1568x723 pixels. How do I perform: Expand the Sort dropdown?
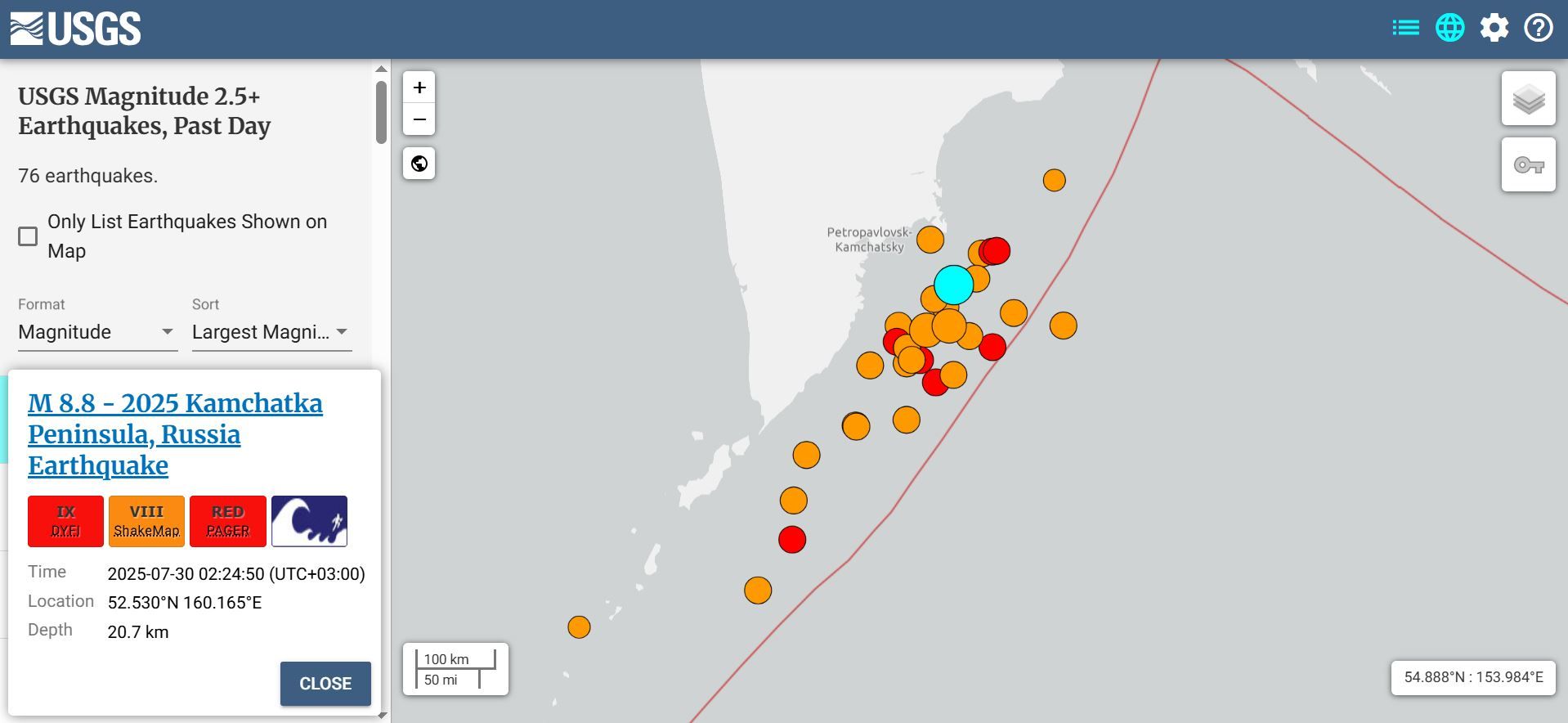[271, 332]
